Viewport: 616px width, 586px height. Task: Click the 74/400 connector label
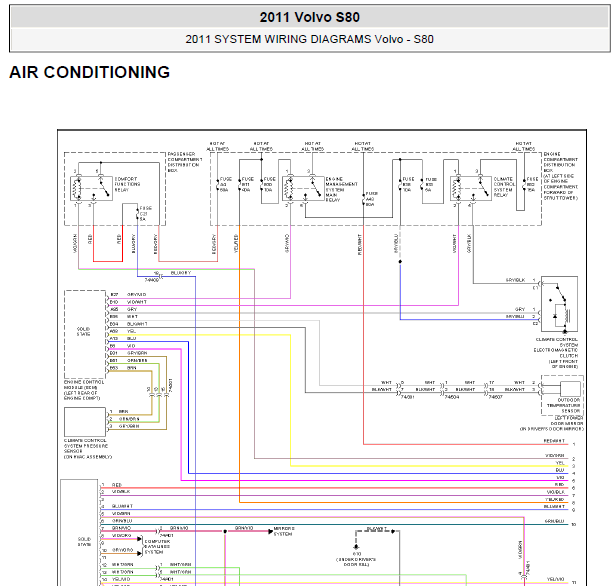point(152,280)
